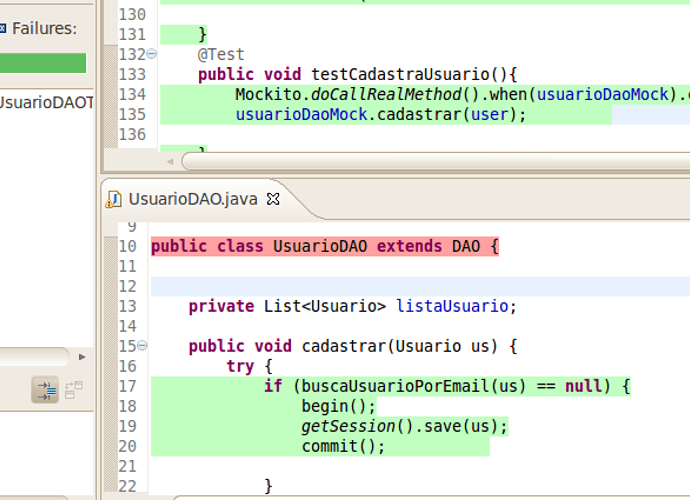Click the Failures icon in JUnit panel
Screen dimensions: 690x500
pyautogui.click(x=3, y=29)
